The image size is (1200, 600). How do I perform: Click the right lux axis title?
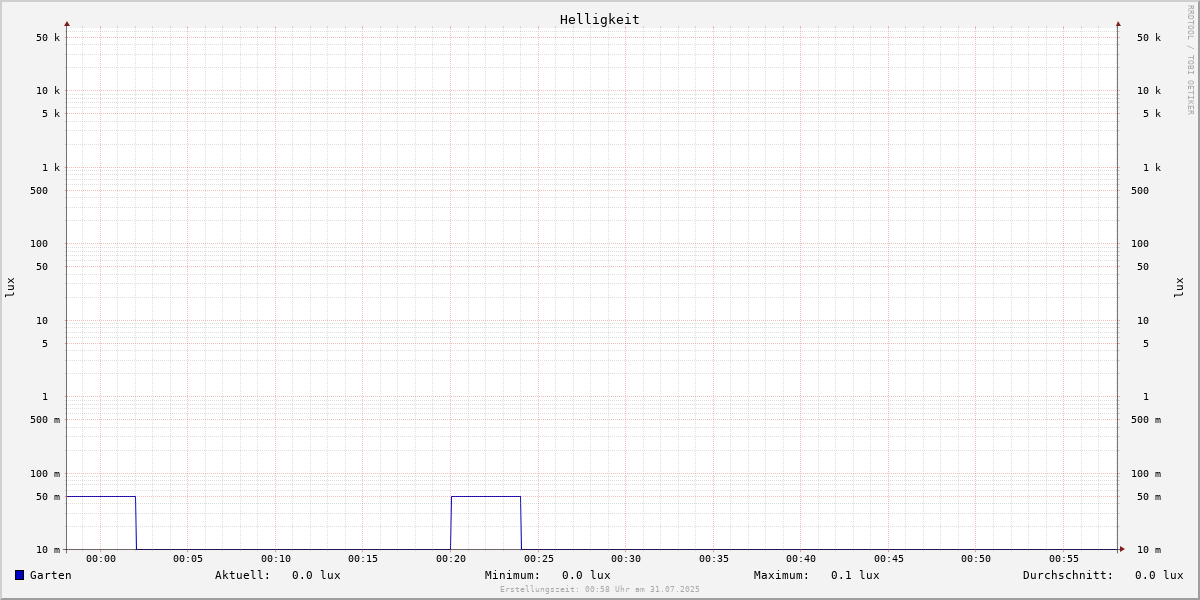1179,287
